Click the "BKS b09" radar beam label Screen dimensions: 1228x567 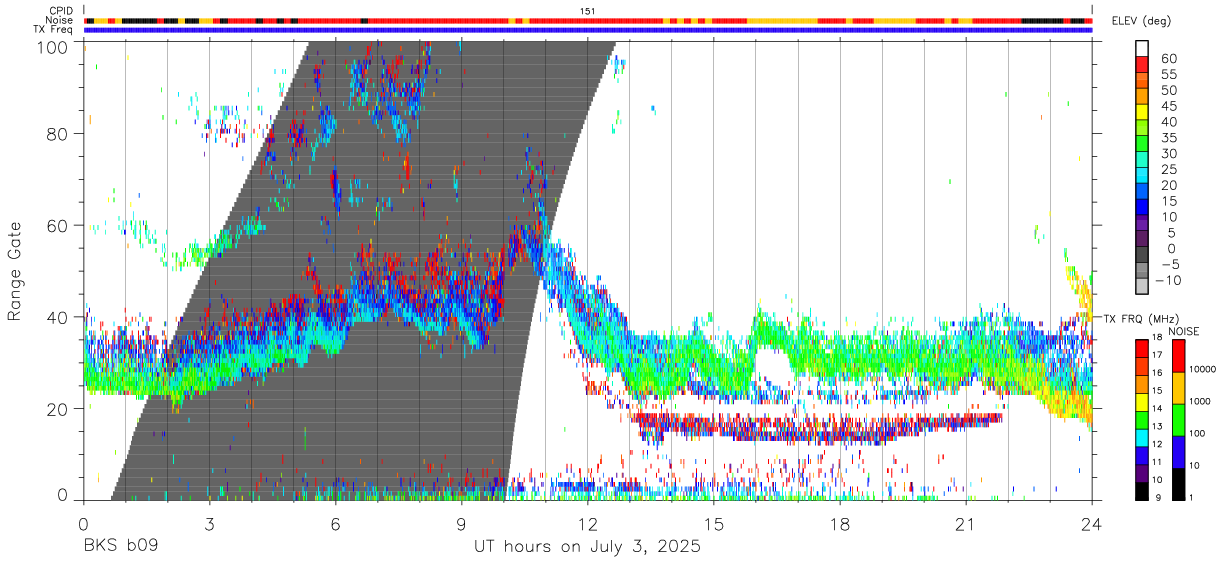tap(120, 547)
